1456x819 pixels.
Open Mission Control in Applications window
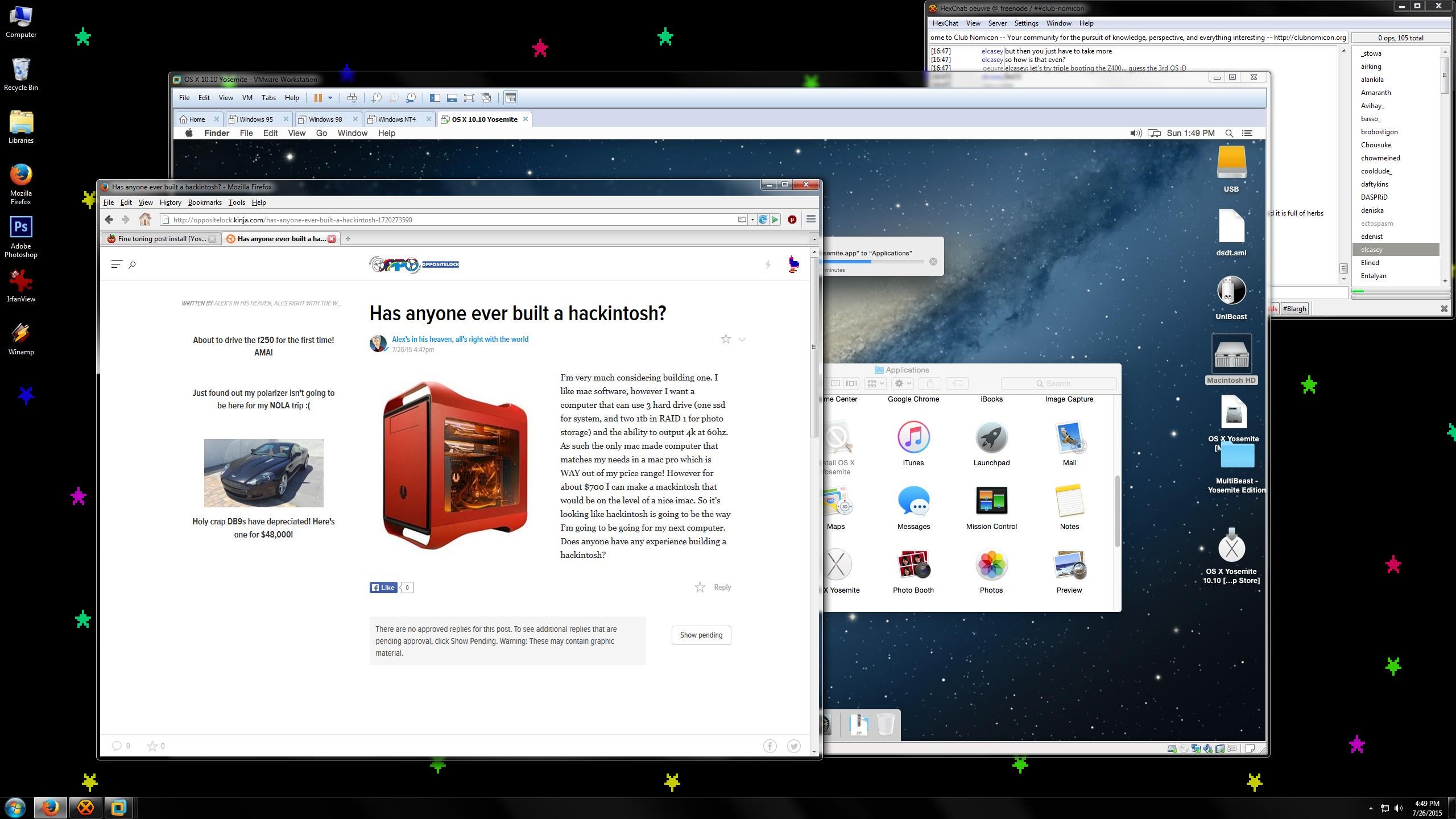click(991, 507)
